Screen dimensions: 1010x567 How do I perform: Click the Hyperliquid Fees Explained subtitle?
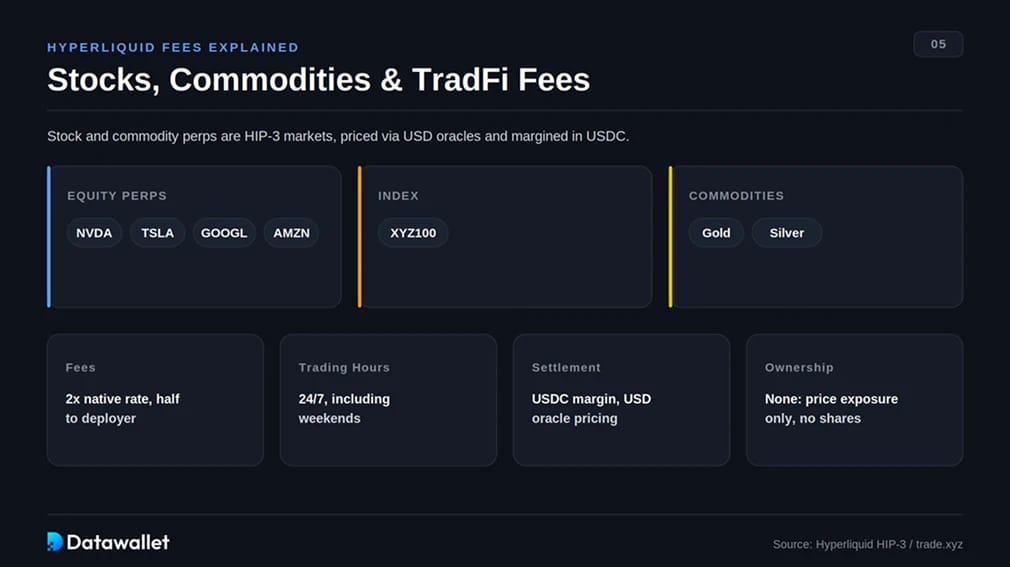click(x=173, y=47)
